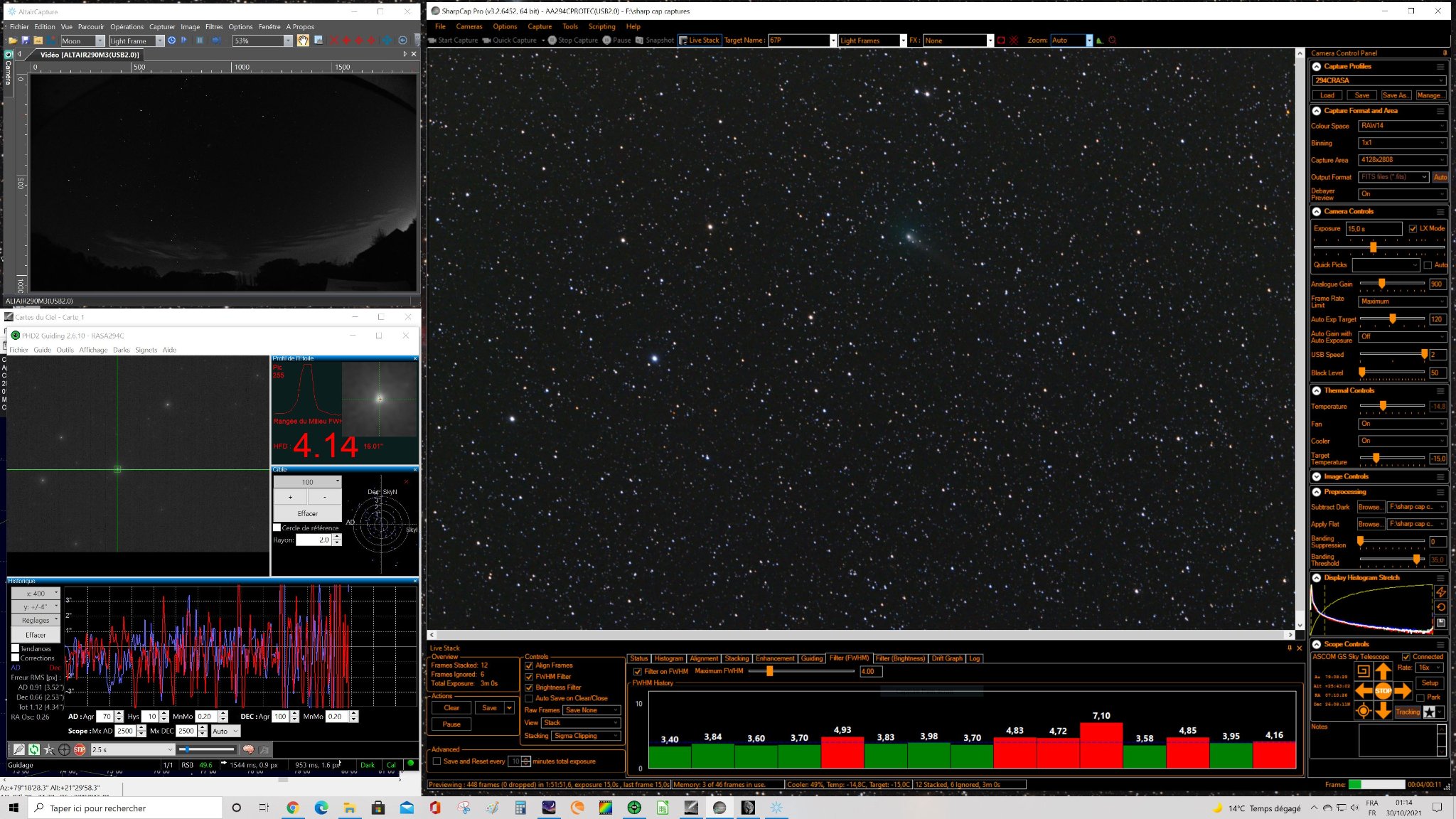Open Colour Space RAW14 dropdown
The width and height of the screenshot is (1456, 819).
point(1402,126)
